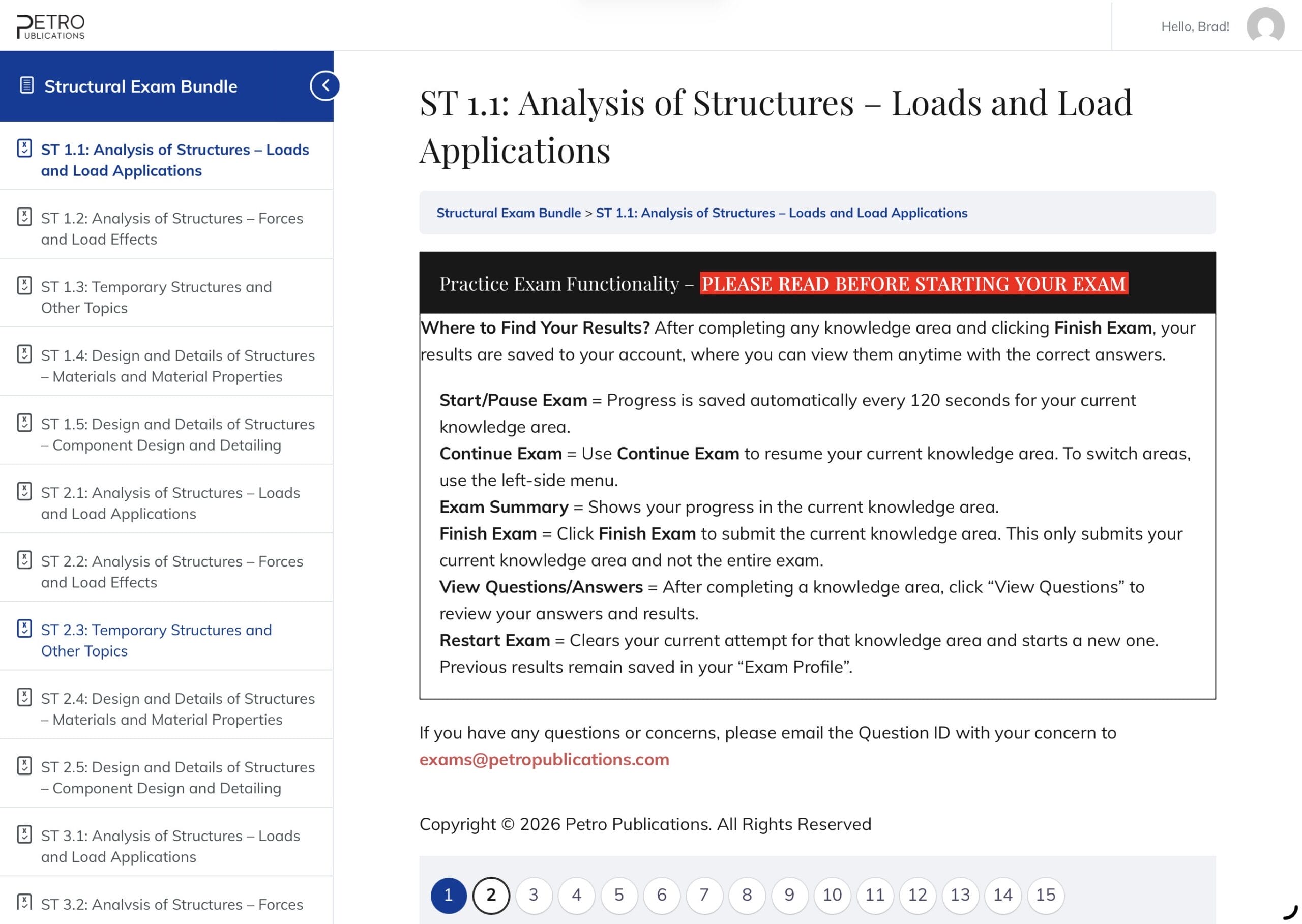Open ST 1.4 Materials and Material Properties
Image resolution: width=1302 pixels, height=924 pixels.
(178, 366)
